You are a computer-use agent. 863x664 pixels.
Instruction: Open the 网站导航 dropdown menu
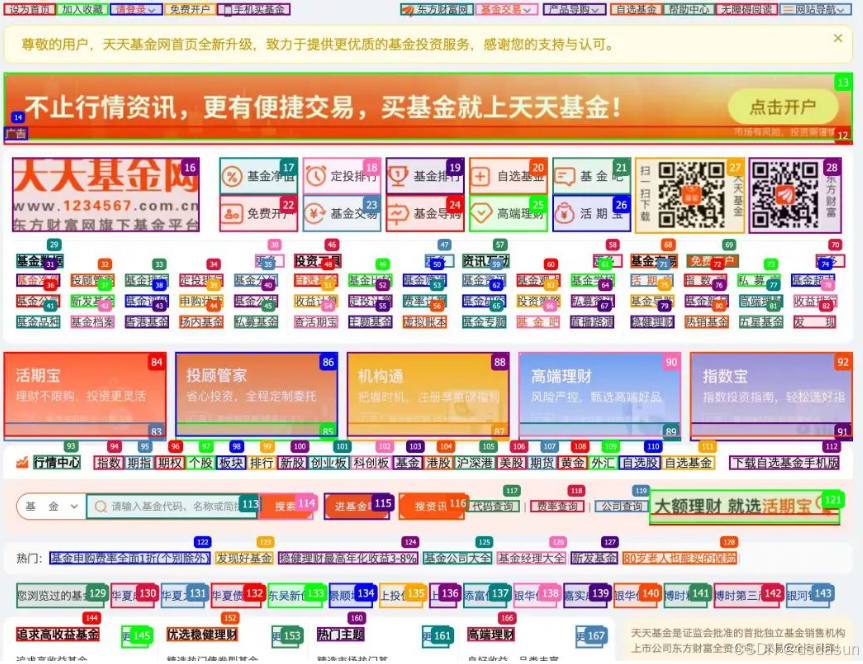coord(816,9)
